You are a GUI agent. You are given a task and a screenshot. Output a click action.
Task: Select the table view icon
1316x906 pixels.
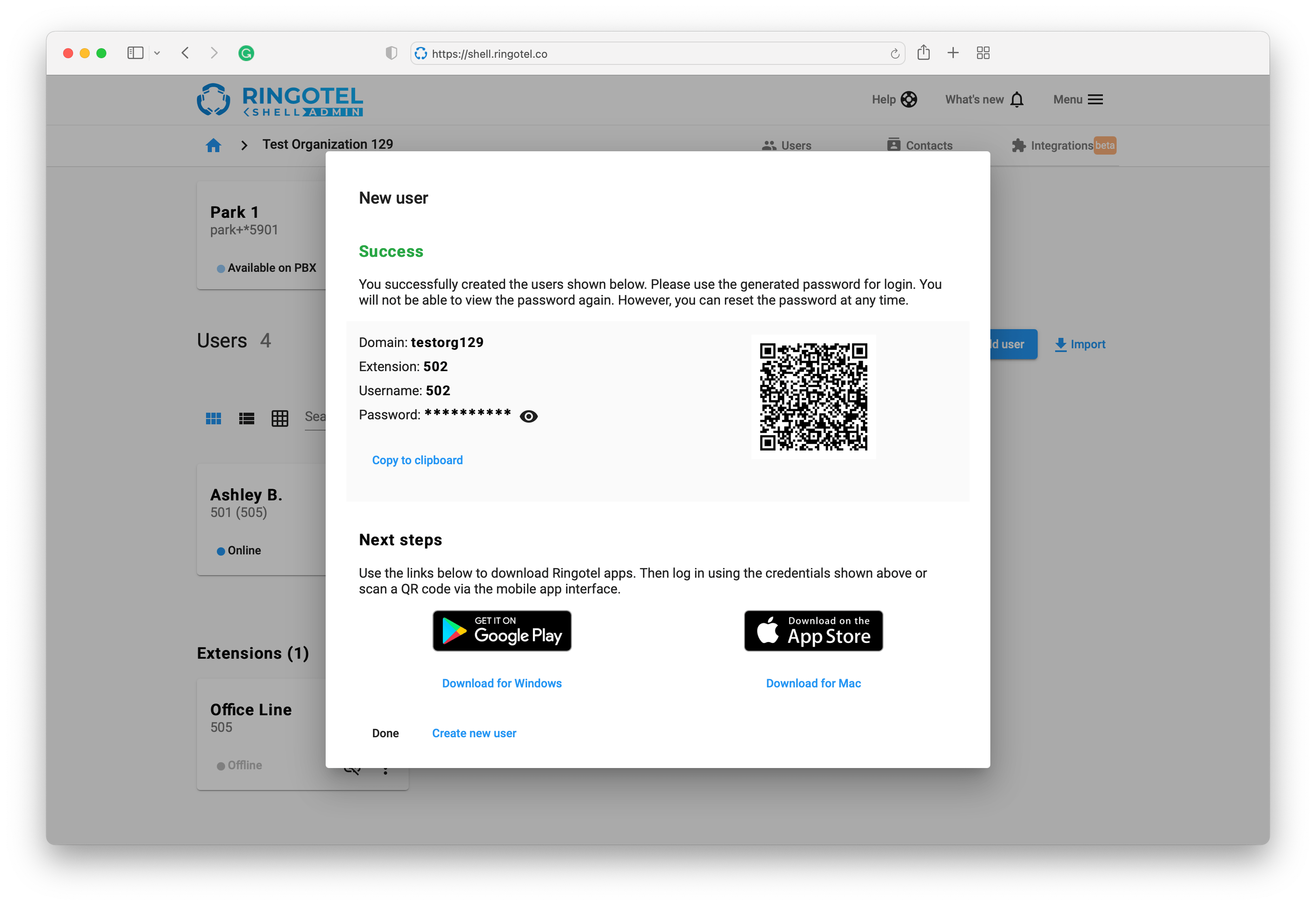click(x=280, y=419)
